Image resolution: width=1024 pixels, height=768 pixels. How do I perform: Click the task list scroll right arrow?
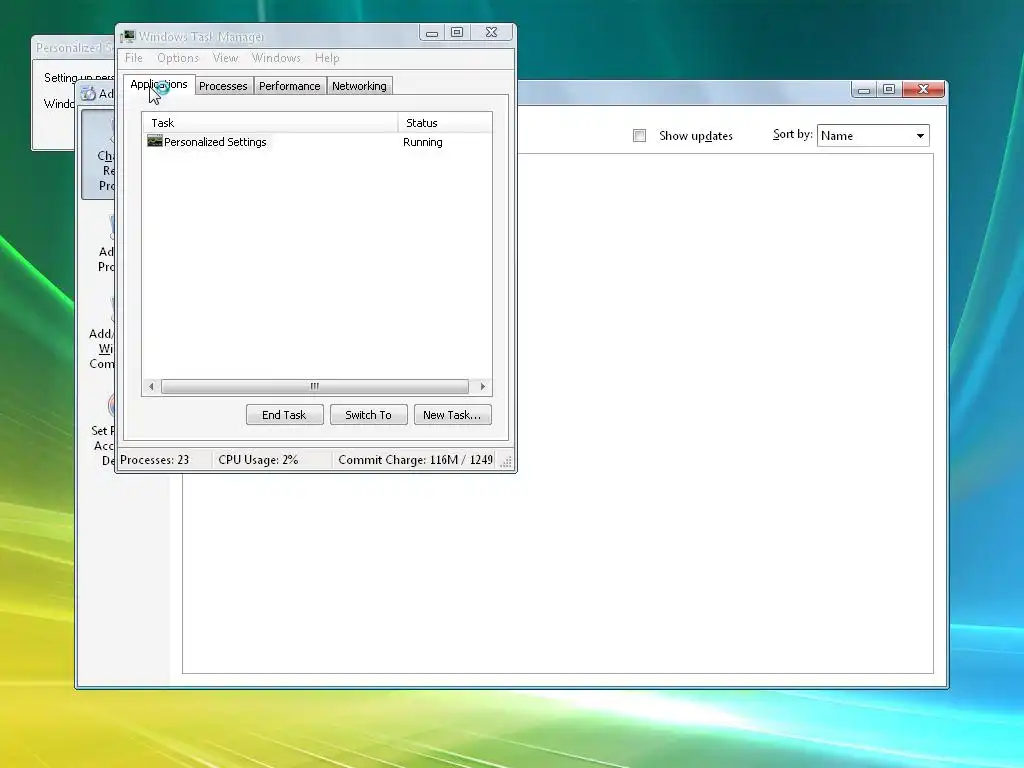[x=483, y=387]
